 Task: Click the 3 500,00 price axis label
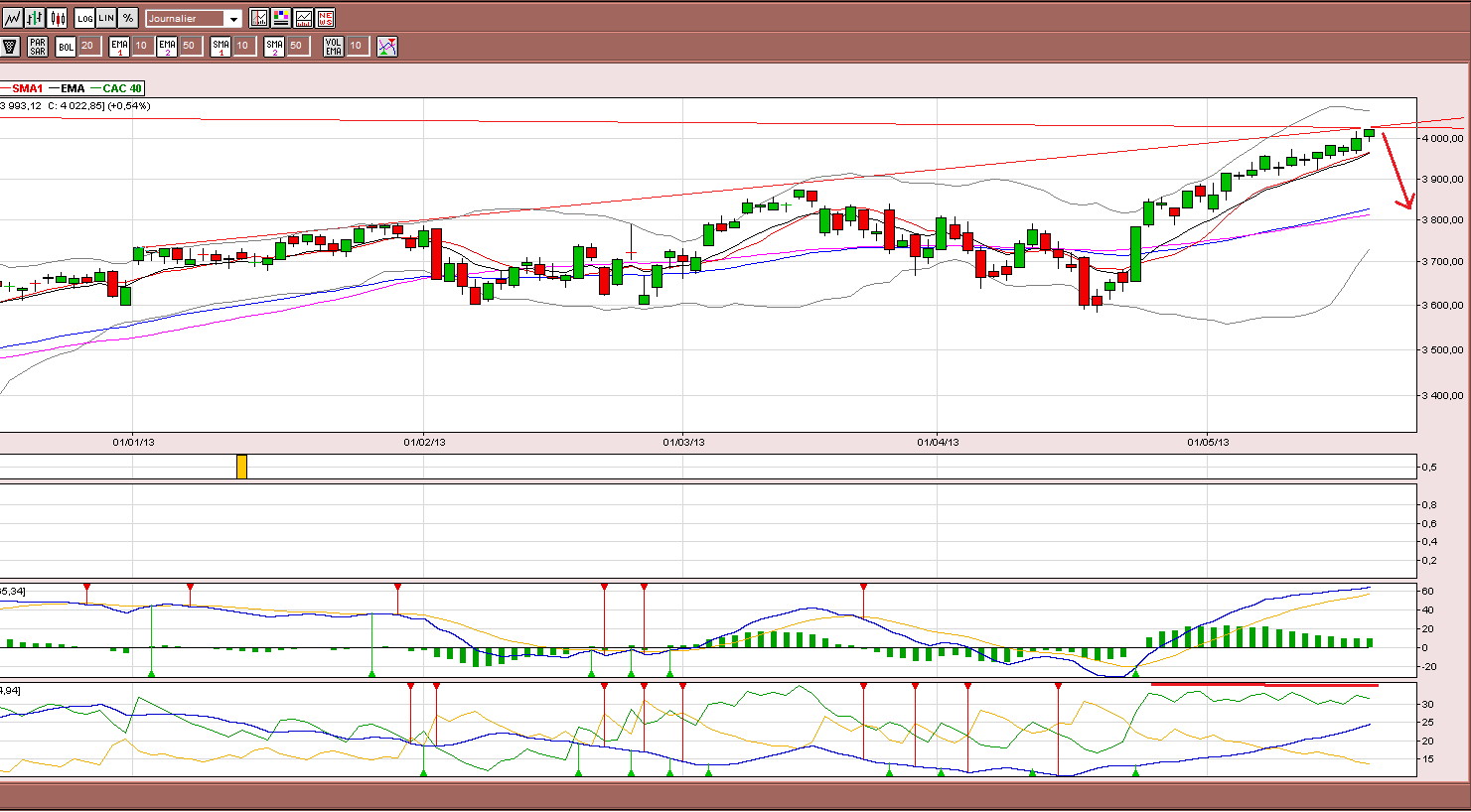click(x=1443, y=350)
